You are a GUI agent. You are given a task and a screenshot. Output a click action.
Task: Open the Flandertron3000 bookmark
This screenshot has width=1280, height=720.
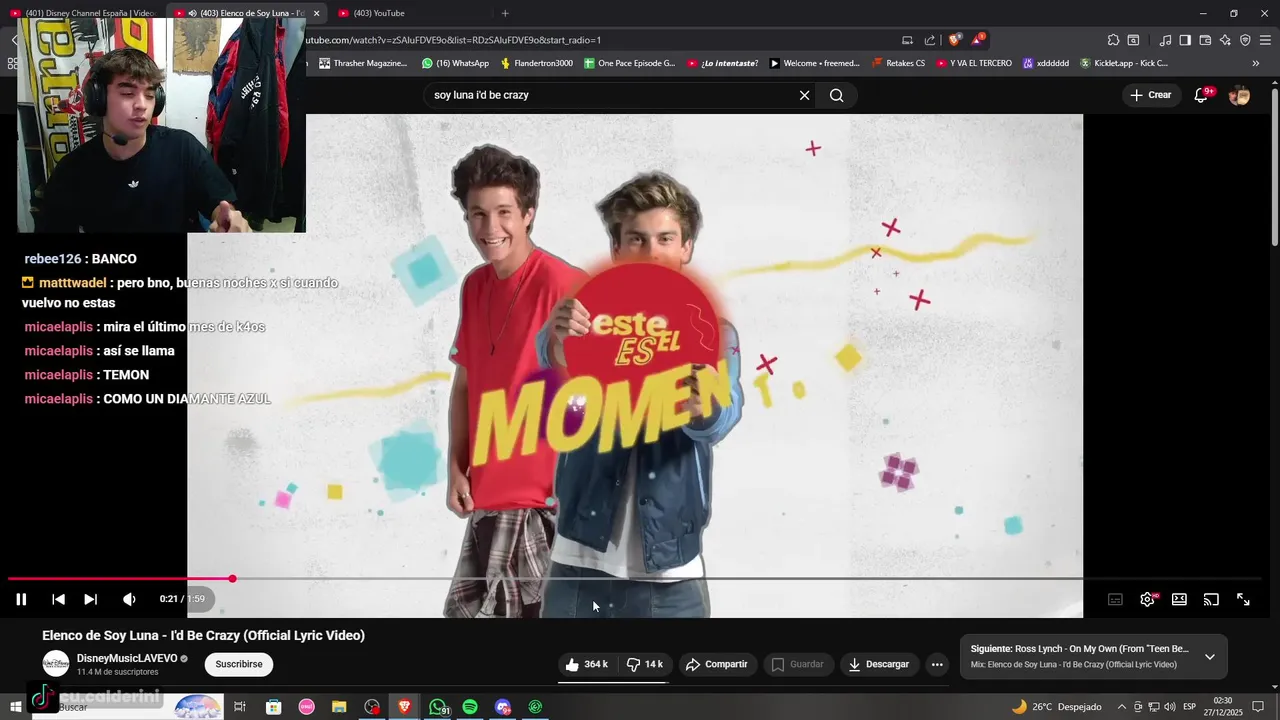click(536, 63)
